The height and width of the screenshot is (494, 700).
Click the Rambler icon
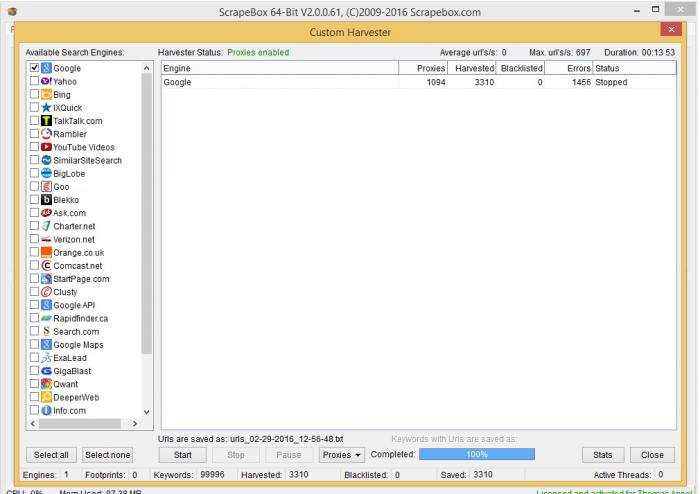46,134
